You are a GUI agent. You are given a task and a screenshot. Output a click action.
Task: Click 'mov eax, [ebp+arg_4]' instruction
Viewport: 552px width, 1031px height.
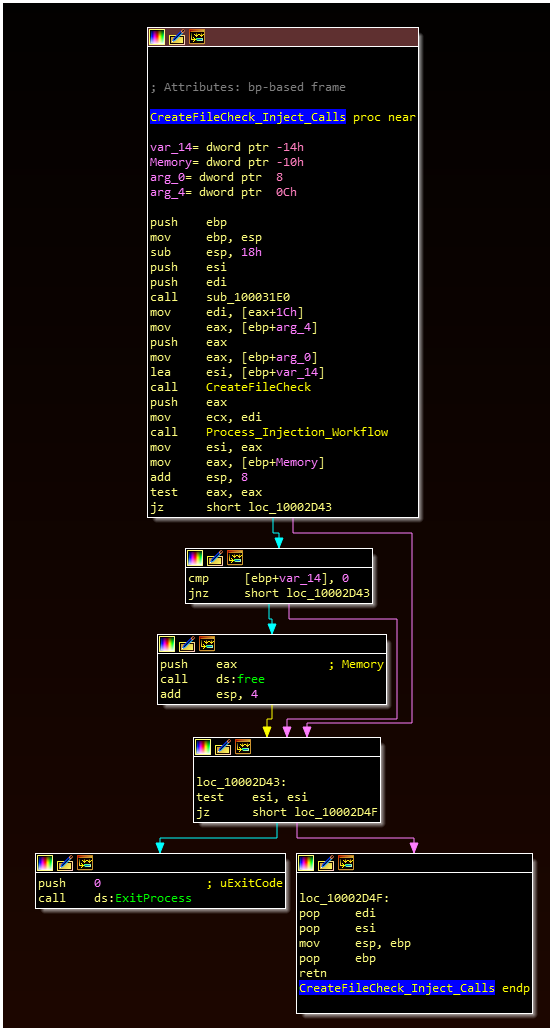(x=234, y=327)
